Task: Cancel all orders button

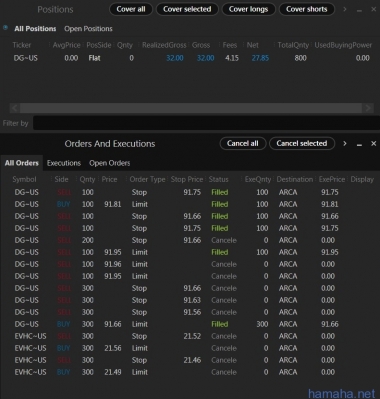Action: pyautogui.click(x=243, y=144)
